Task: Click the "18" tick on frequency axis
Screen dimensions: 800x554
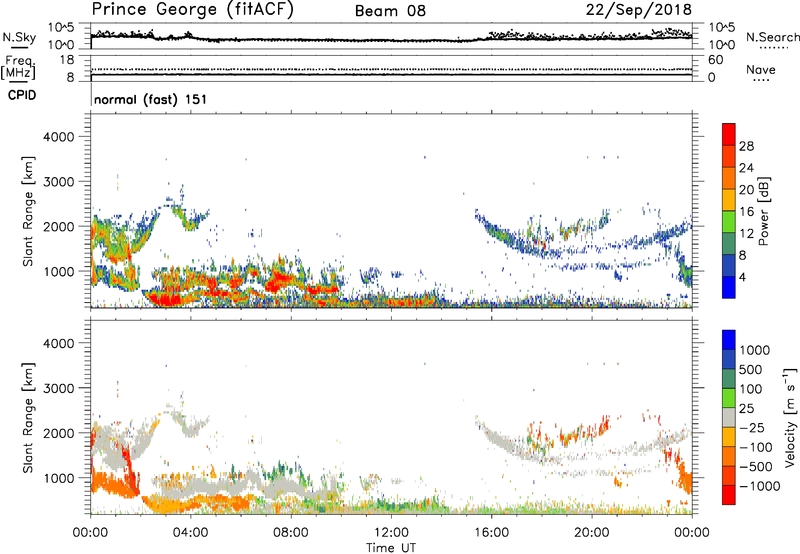Action: 67,60
